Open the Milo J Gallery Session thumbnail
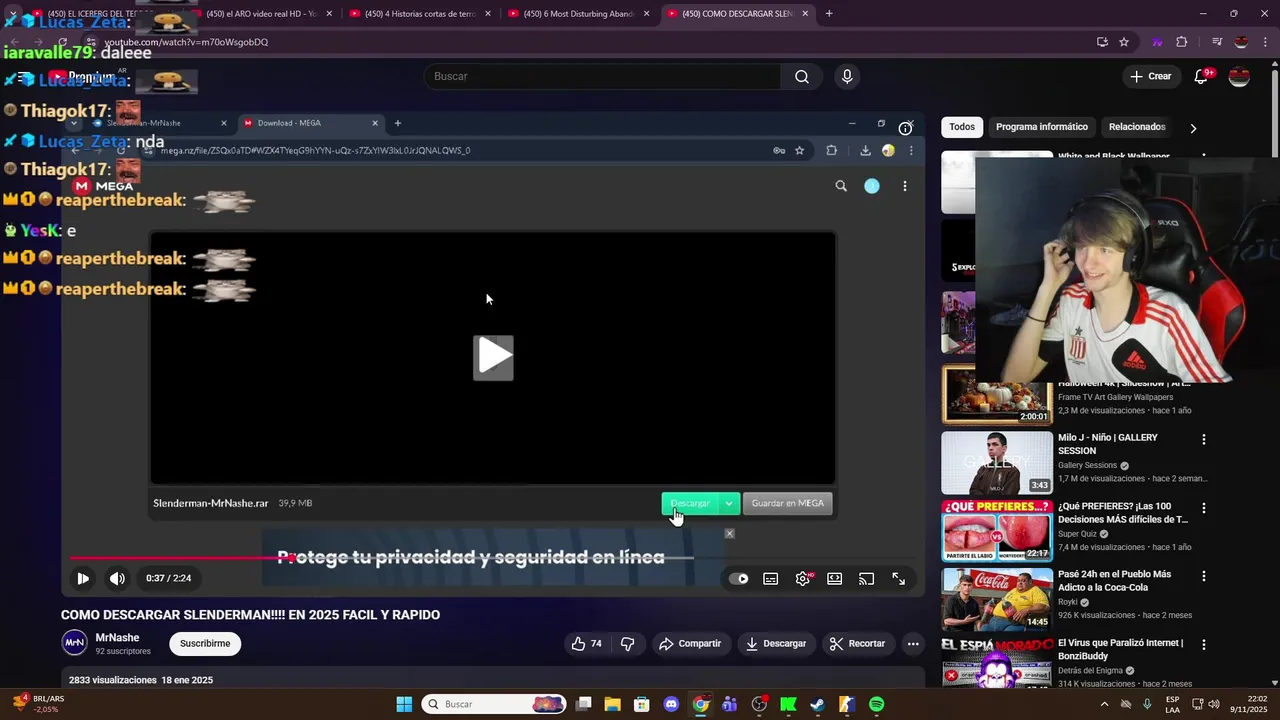 point(997,462)
